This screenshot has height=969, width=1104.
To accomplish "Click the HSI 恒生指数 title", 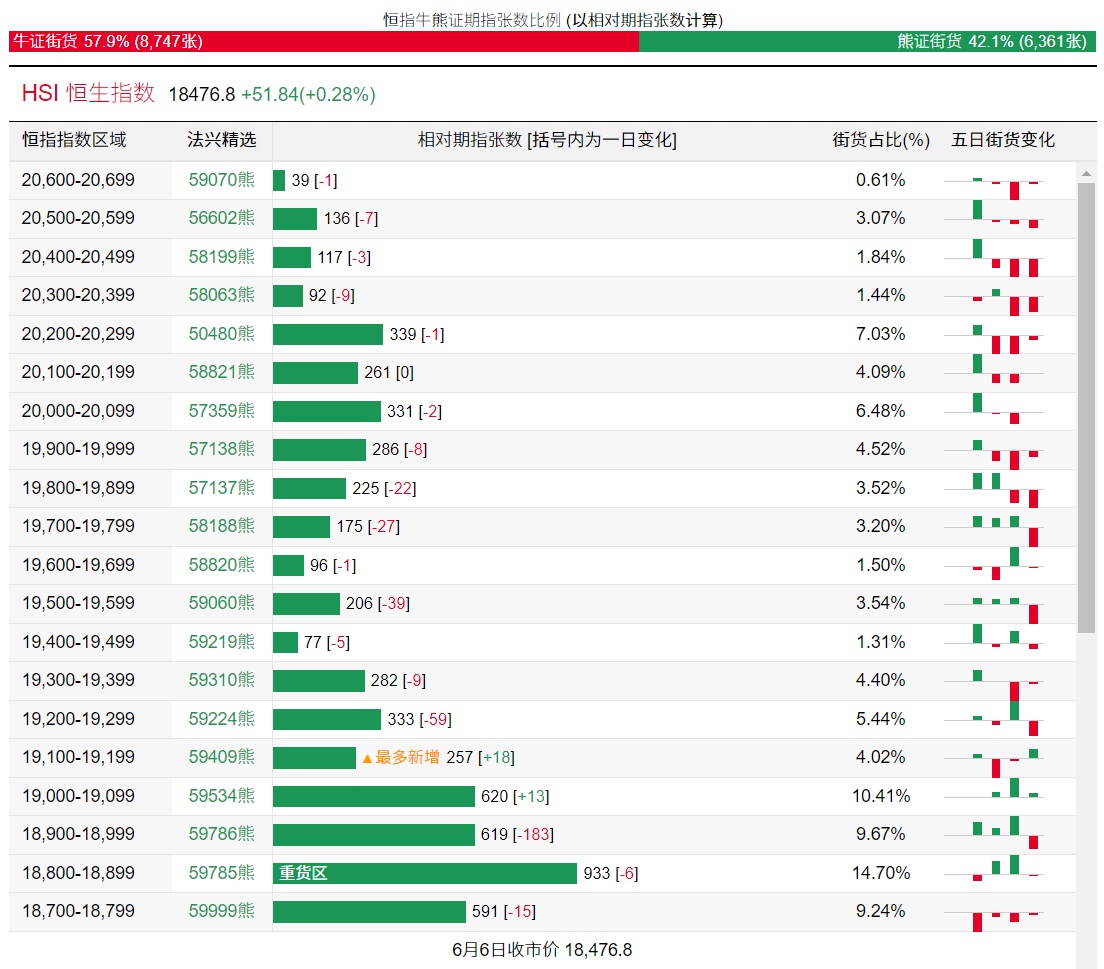I will (x=88, y=93).
